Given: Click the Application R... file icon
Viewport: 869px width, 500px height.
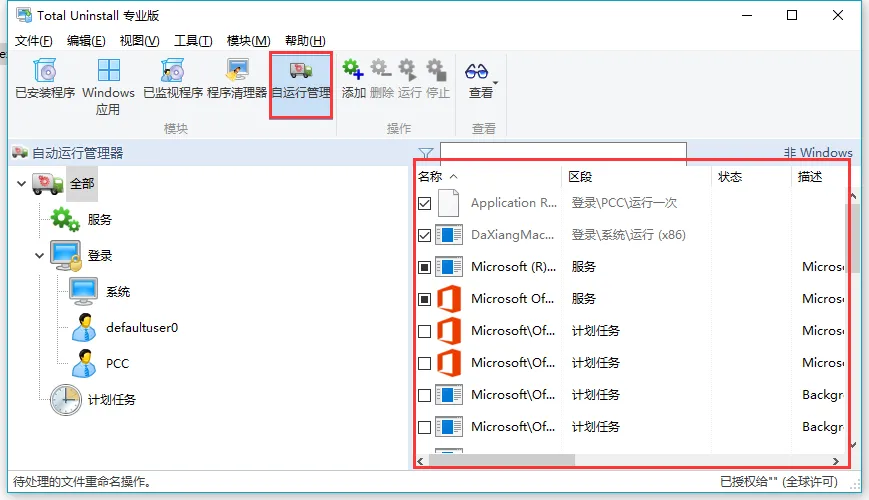Looking at the screenshot, I should click(x=448, y=203).
